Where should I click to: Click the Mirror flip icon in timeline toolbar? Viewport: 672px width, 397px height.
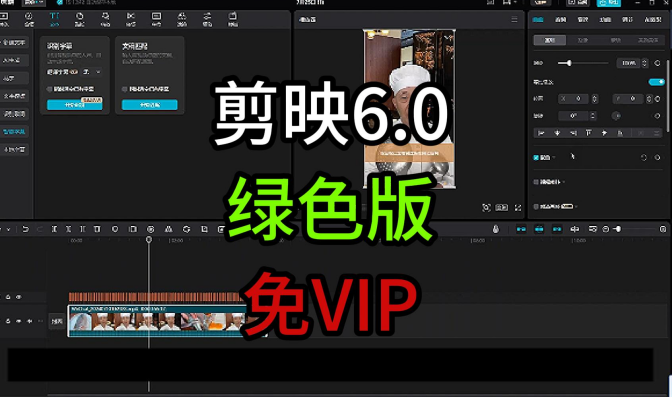tap(168, 229)
